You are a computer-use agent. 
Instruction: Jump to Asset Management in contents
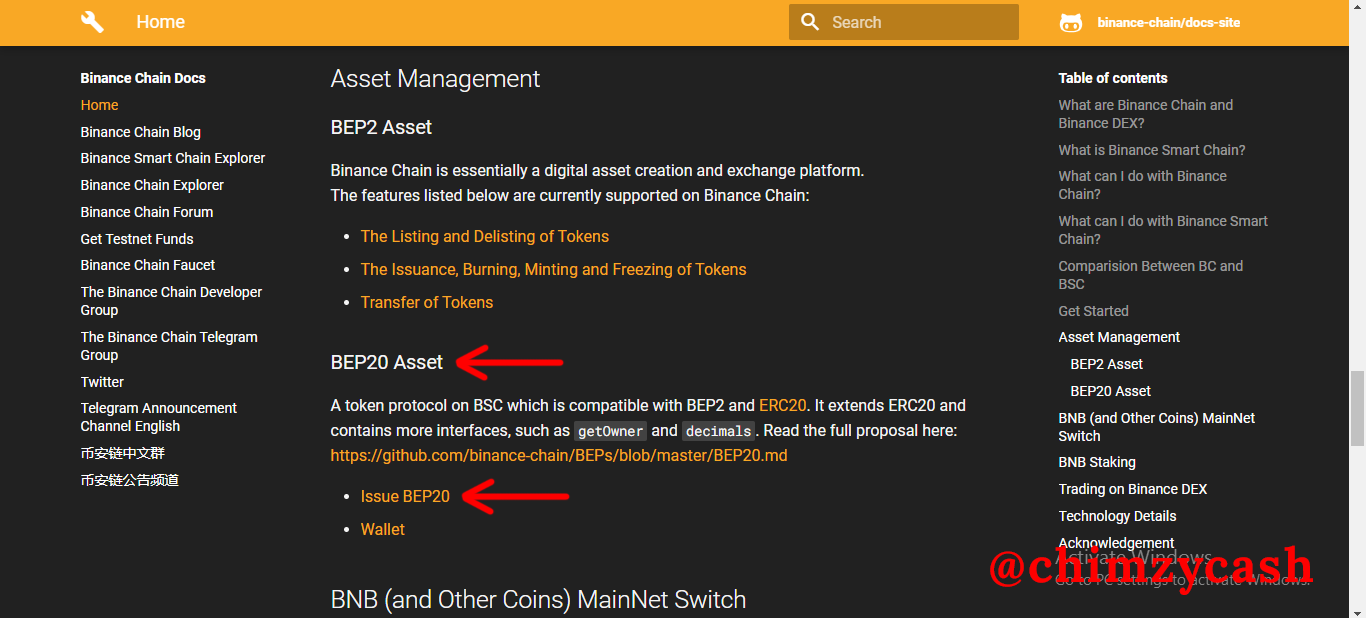pos(1119,337)
